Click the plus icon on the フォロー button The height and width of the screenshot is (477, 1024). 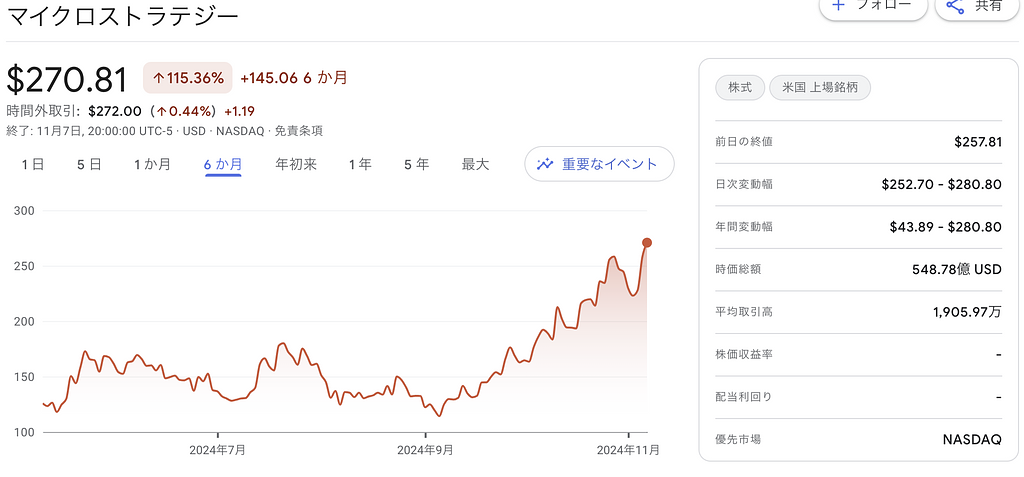click(x=838, y=5)
